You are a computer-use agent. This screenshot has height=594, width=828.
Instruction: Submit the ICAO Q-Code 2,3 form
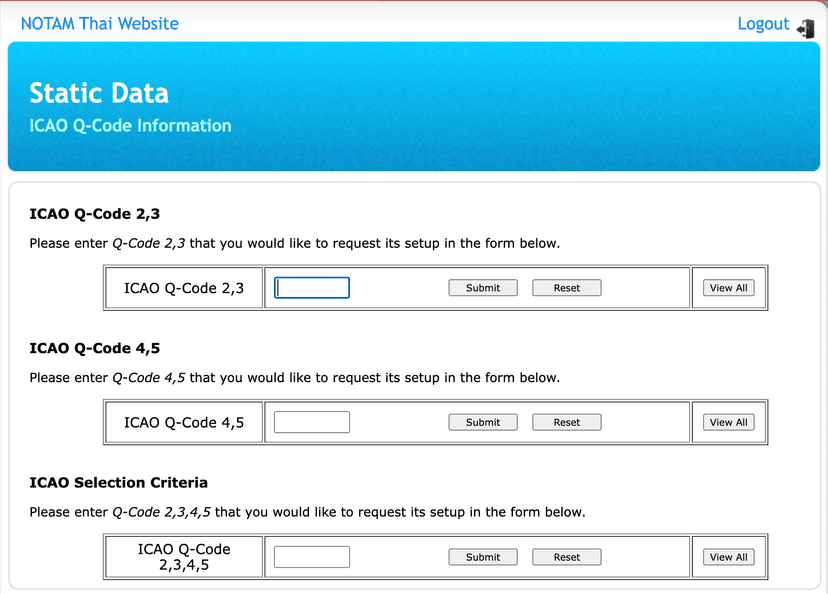[483, 288]
